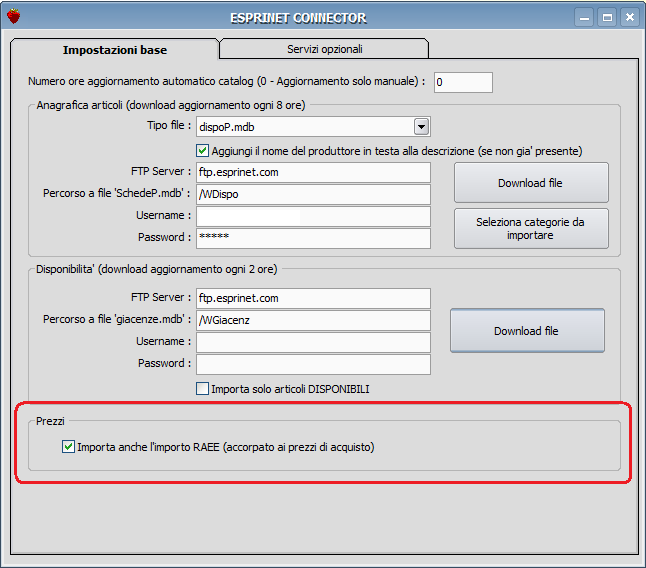The image size is (646, 568).
Task: Click the Disponibilita' Password field
Action: click(313, 364)
